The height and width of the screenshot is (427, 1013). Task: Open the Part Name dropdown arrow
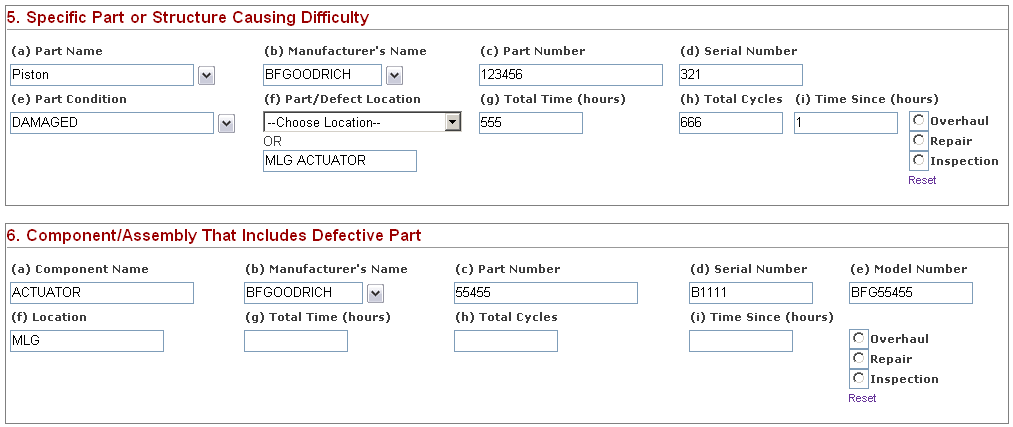(207, 76)
